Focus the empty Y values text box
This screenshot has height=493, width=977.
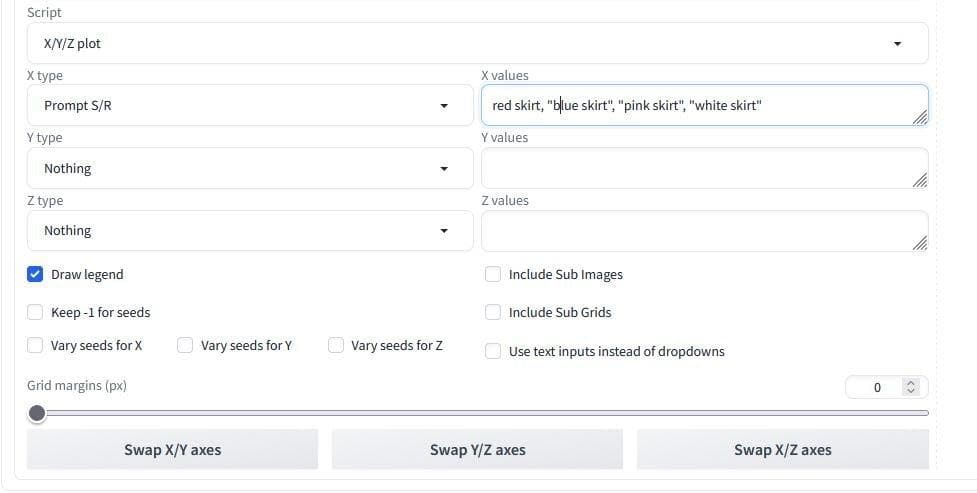coord(700,168)
